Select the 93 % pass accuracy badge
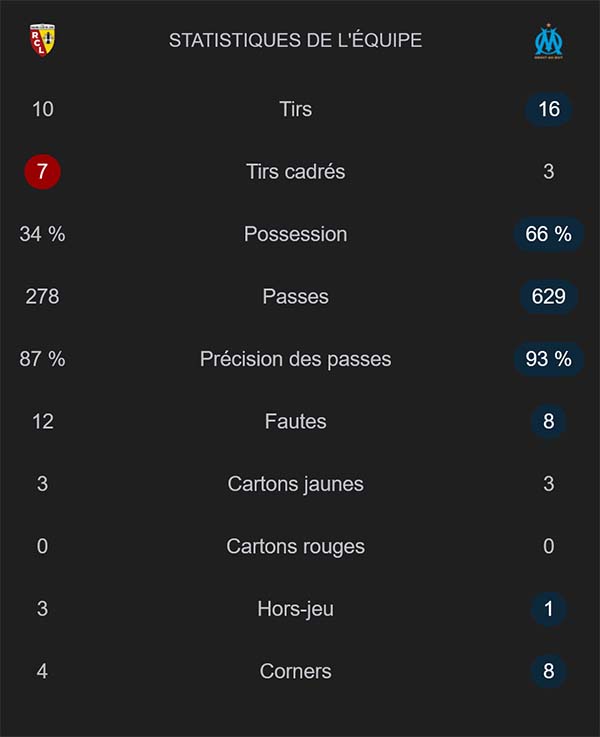600x737 pixels. pyautogui.click(x=548, y=359)
